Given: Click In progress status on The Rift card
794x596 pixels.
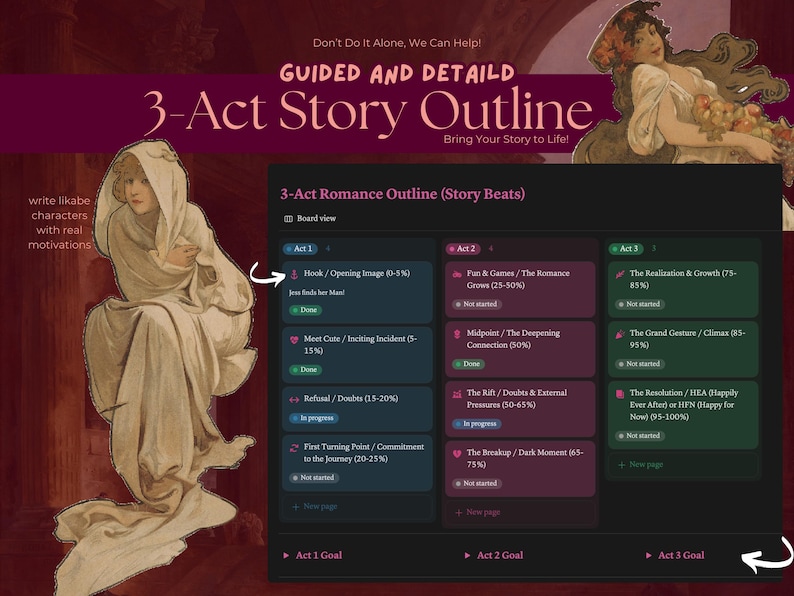Looking at the screenshot, I should (x=477, y=424).
